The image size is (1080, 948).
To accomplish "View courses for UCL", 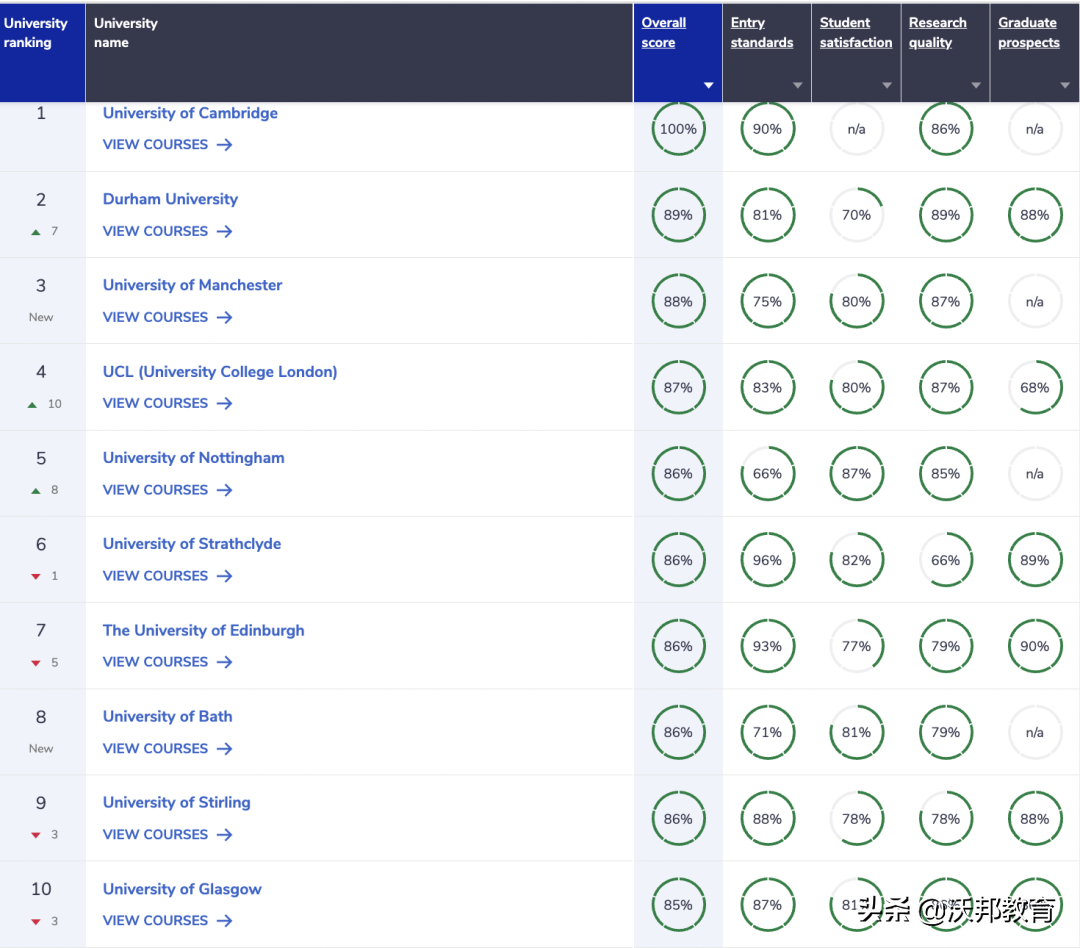I will click(167, 404).
